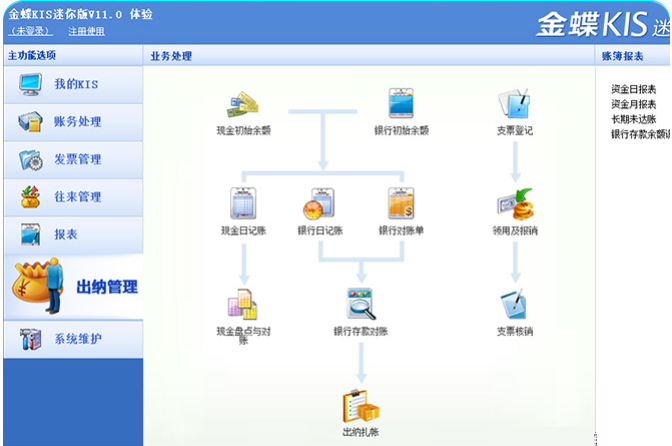Open the 出纳扎账 clipboard icon
The height and width of the screenshot is (446, 672).
361,406
